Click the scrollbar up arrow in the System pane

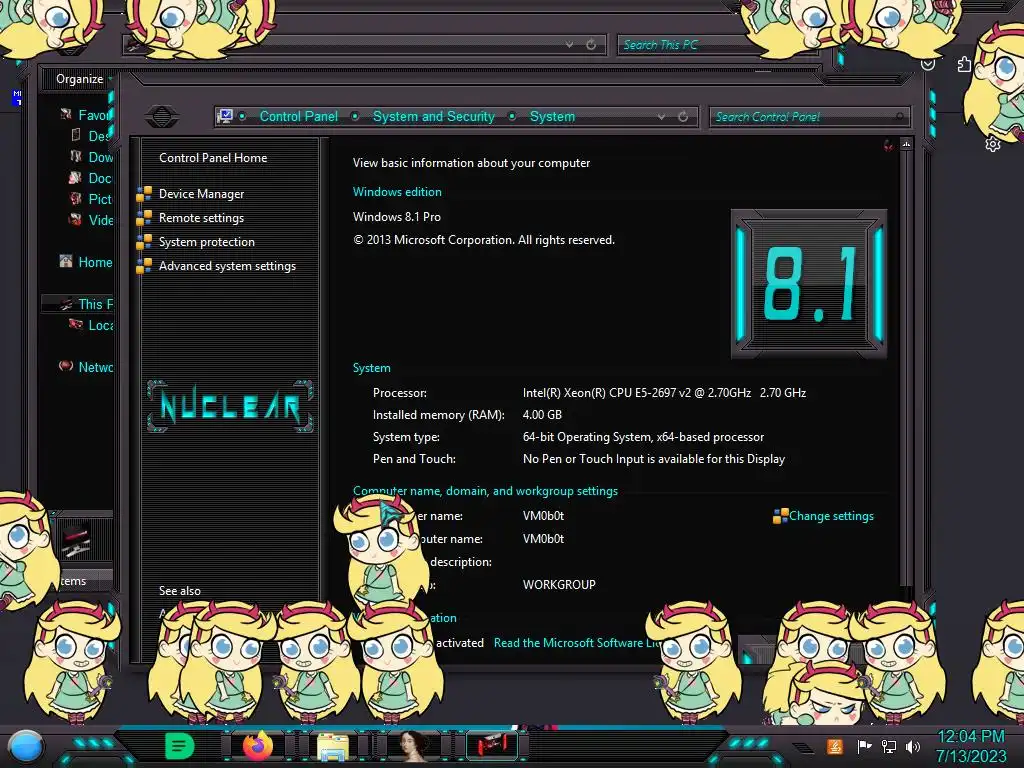[906, 144]
